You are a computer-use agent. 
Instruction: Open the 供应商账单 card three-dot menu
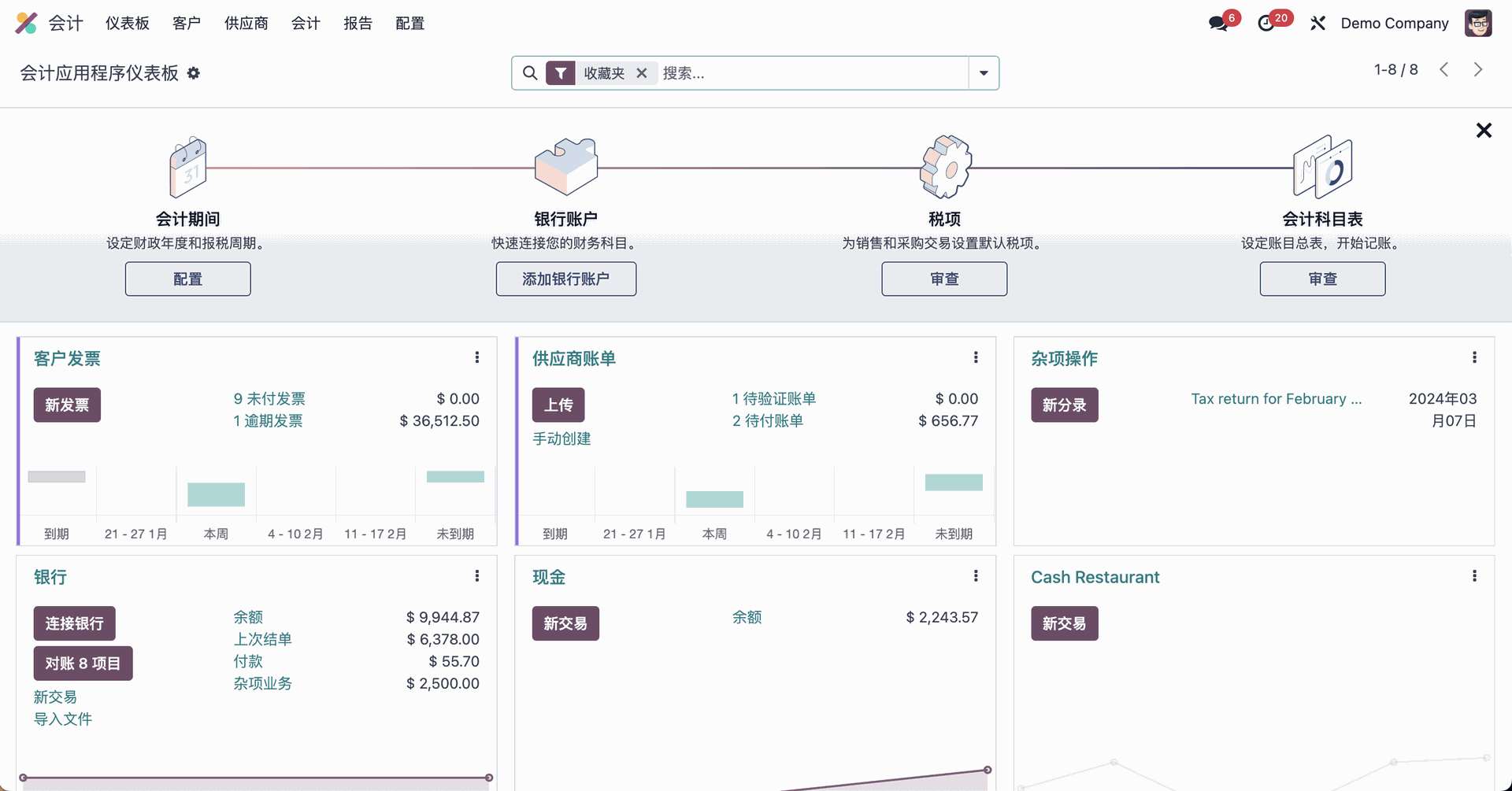point(976,358)
